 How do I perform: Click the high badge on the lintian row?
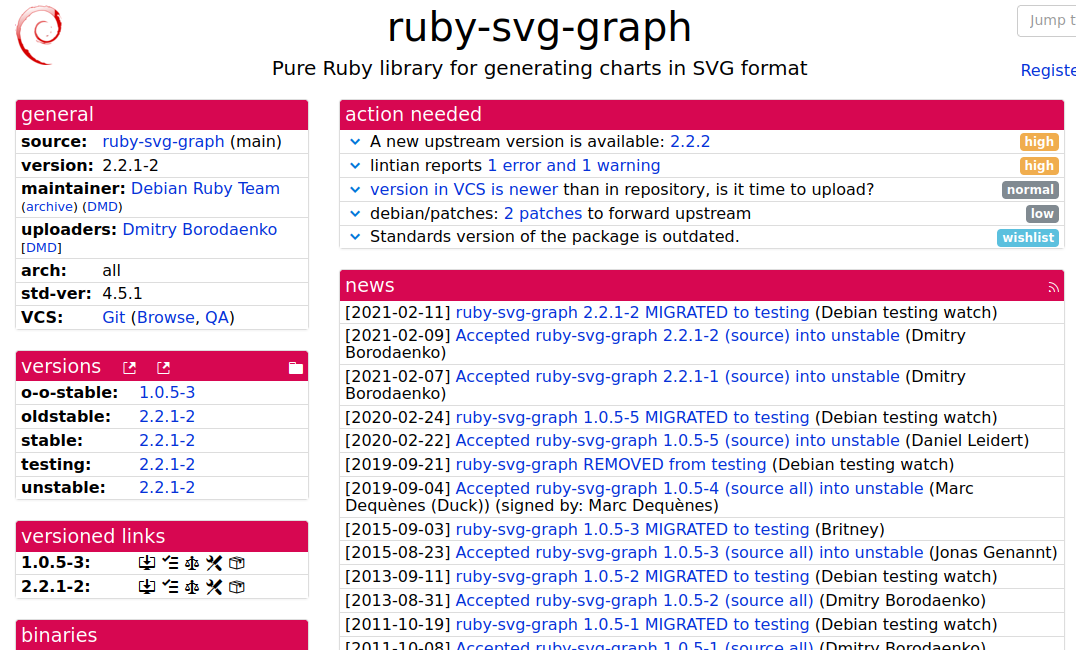coord(1039,166)
